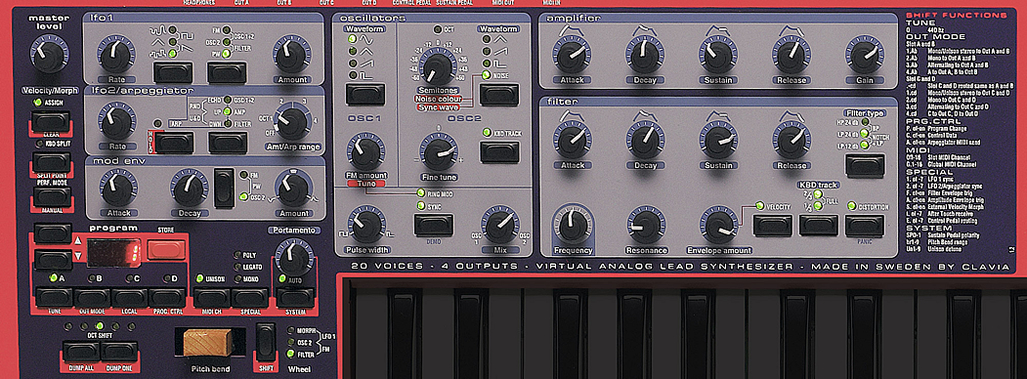Cycle the LFO1 destination button (FM/OSC2/PW)
The width and height of the screenshot is (1027, 379).
tap(227, 72)
